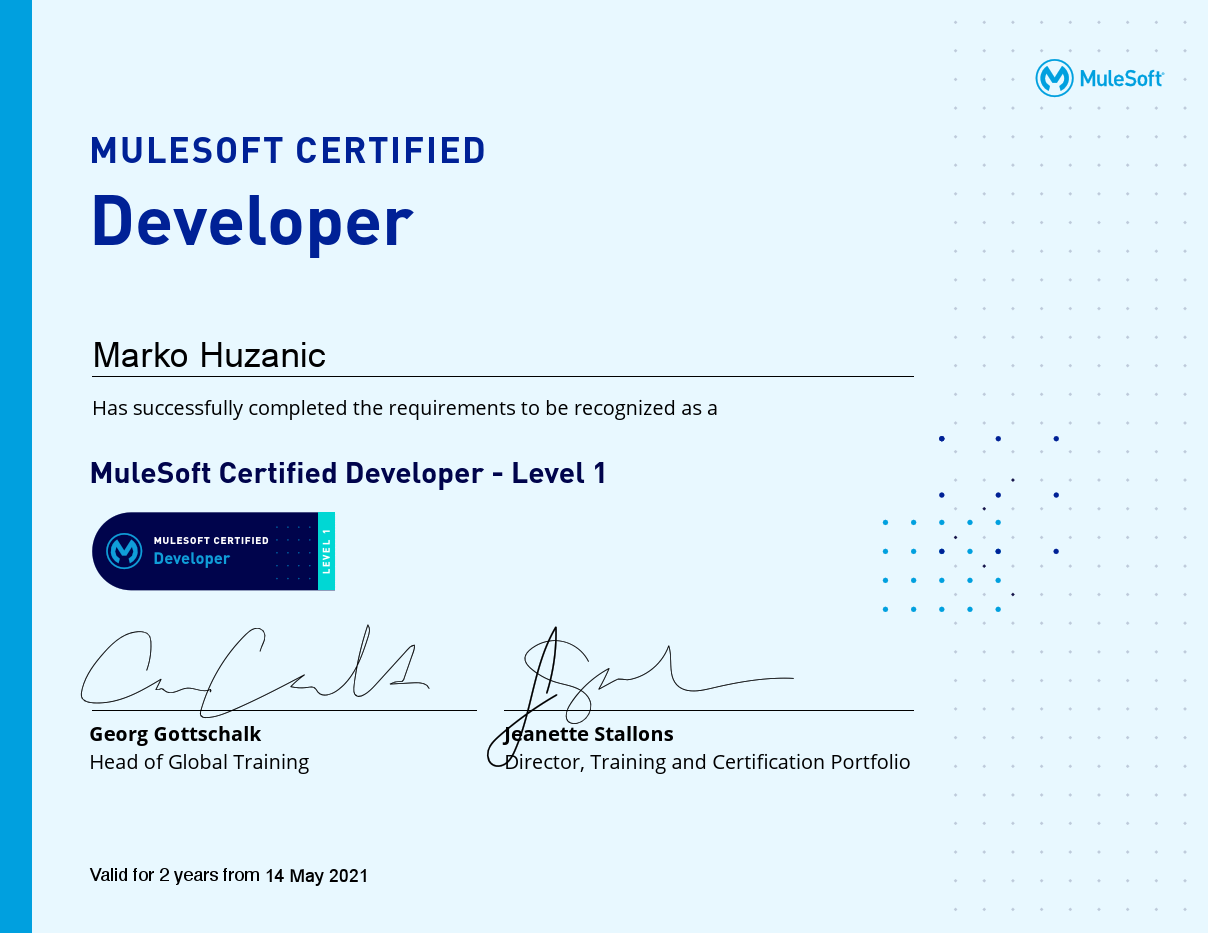Select the MULESOFT CERTIFIED heading
Screen dimensions: 1208x933
287,150
